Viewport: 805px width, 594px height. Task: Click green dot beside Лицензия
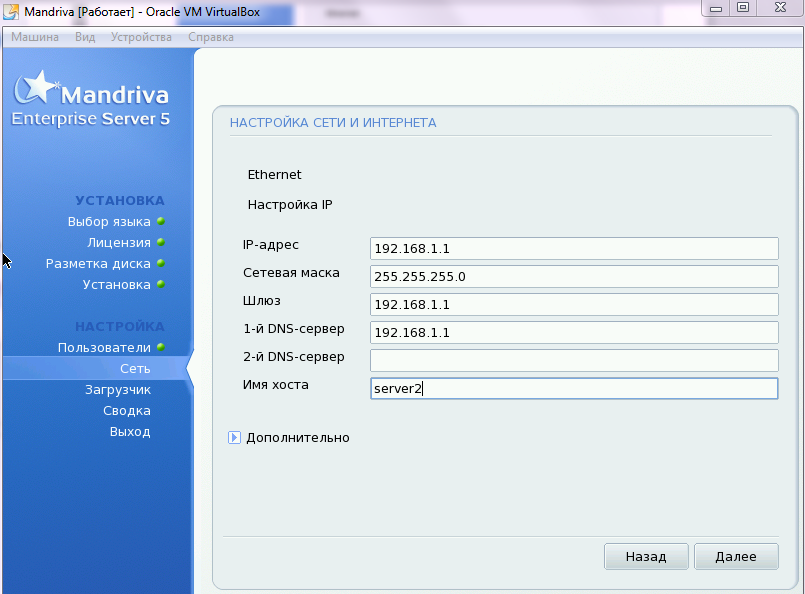pyautogui.click(x=161, y=242)
